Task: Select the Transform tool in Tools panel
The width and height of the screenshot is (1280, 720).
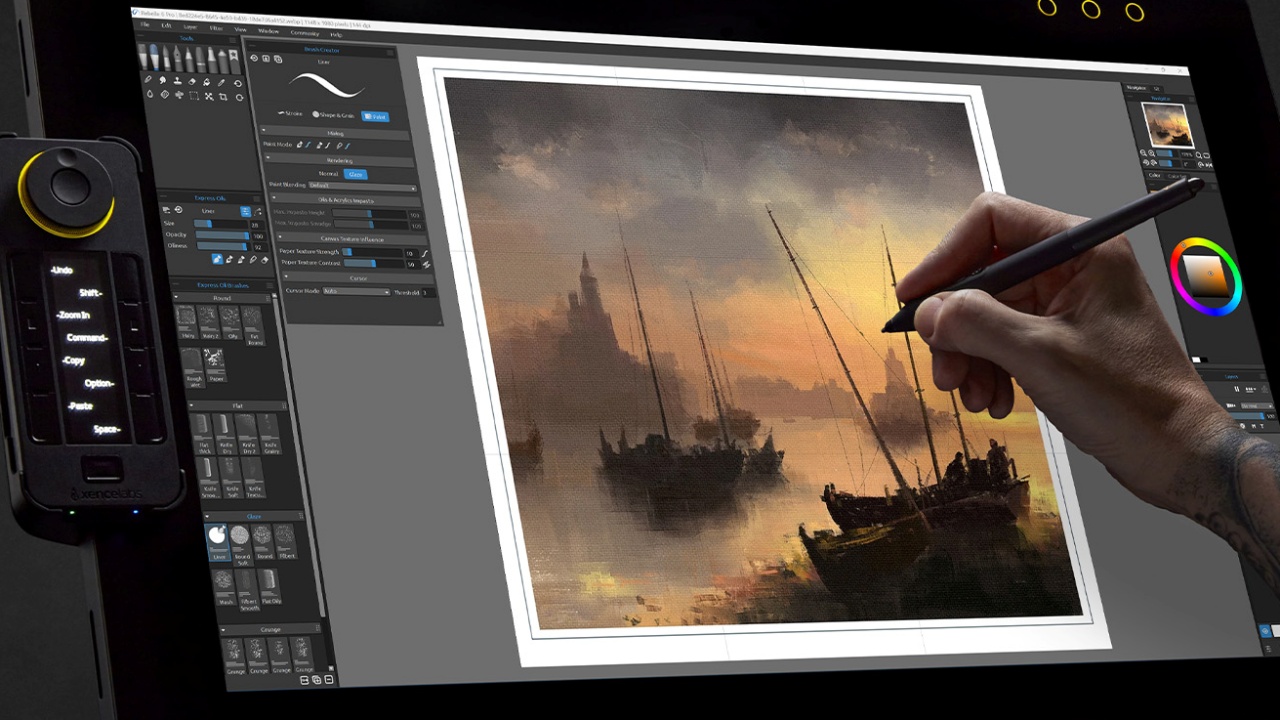Action: point(208,96)
